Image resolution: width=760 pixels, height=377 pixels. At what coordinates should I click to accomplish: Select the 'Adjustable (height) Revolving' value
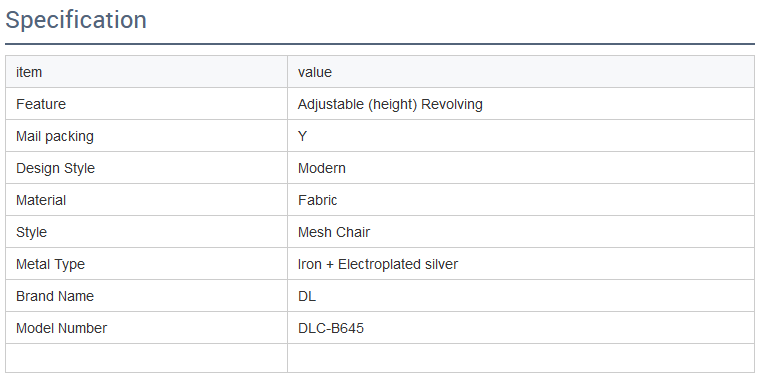390,105
